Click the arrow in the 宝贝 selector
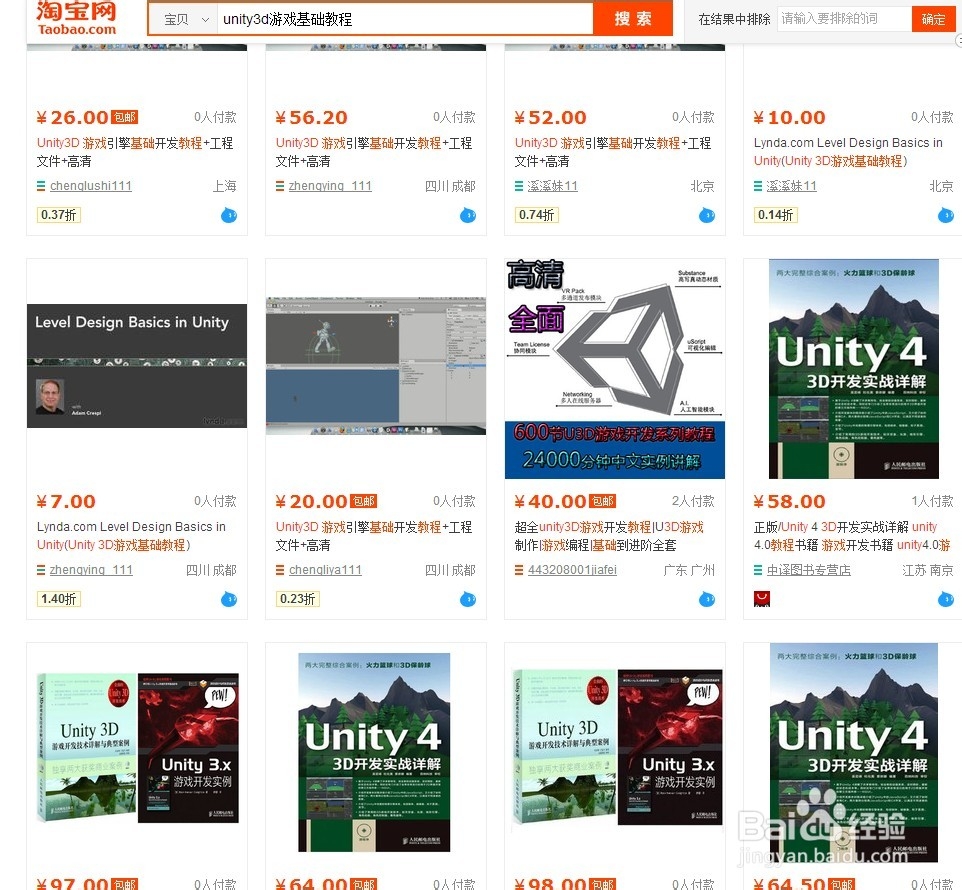Screen dimensions: 962x890 click(207, 18)
